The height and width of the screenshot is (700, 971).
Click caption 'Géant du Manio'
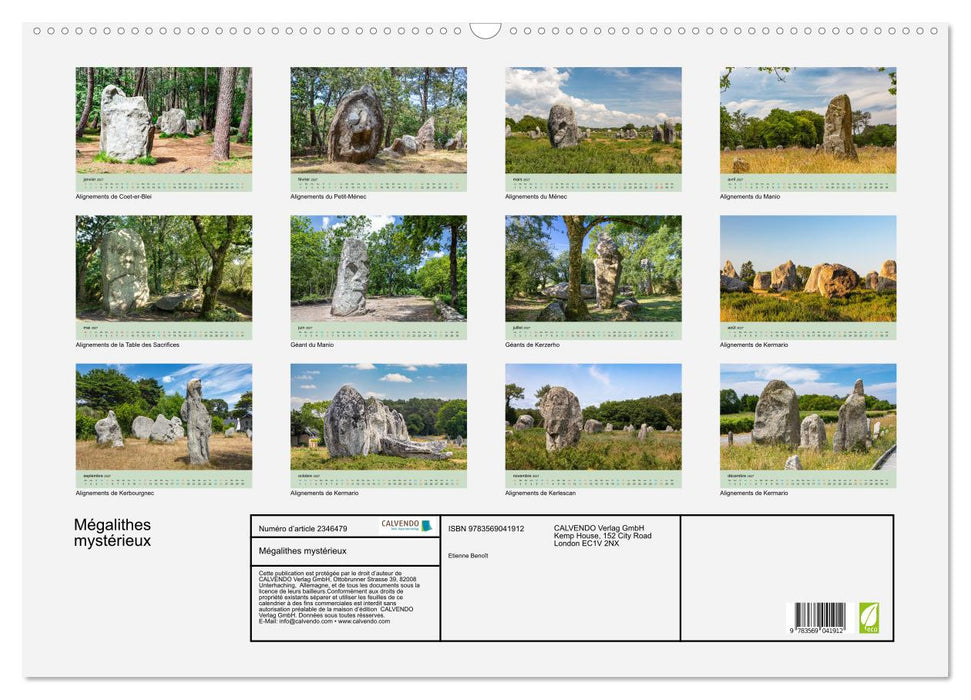[311, 344]
